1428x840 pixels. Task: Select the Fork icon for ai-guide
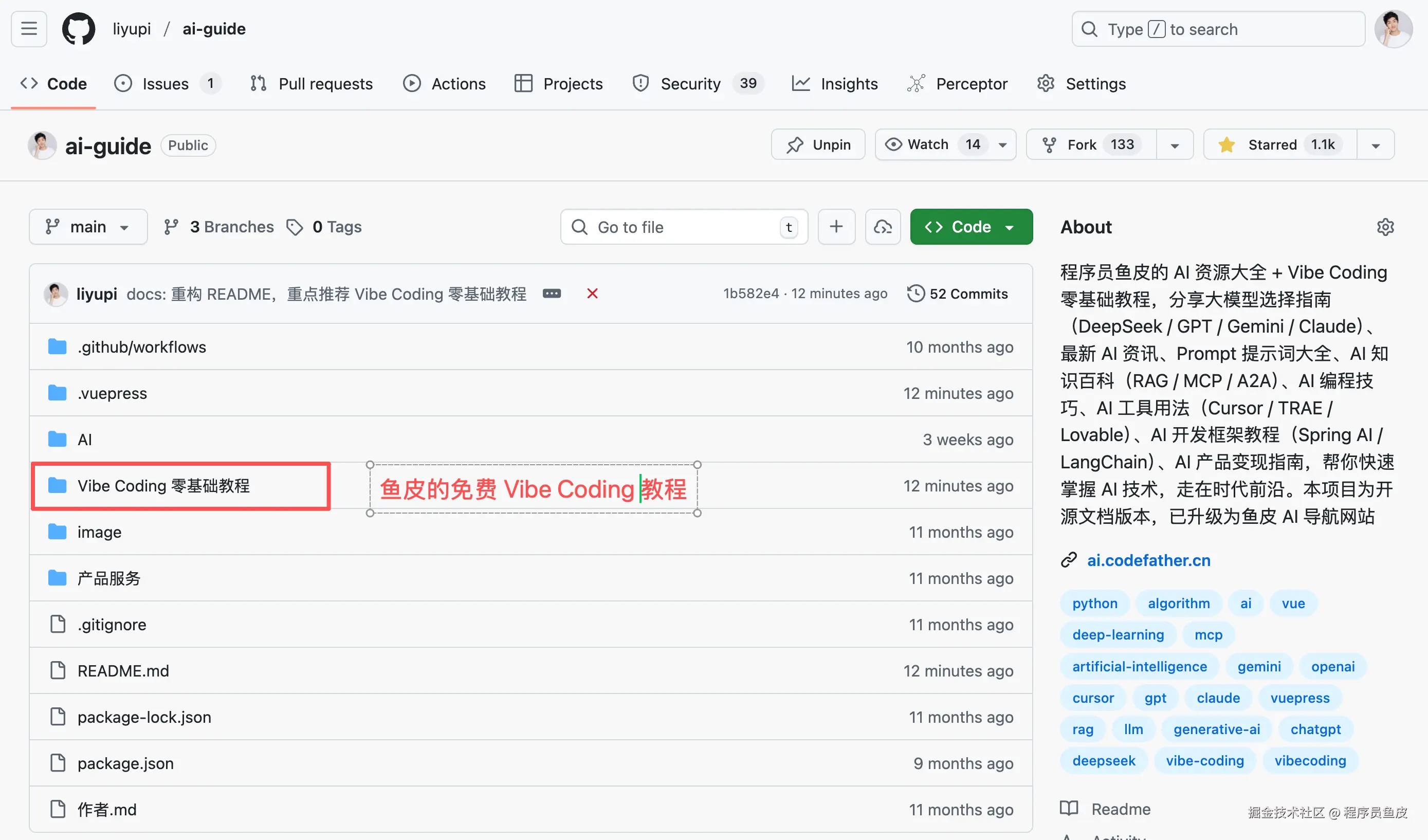coord(1051,144)
